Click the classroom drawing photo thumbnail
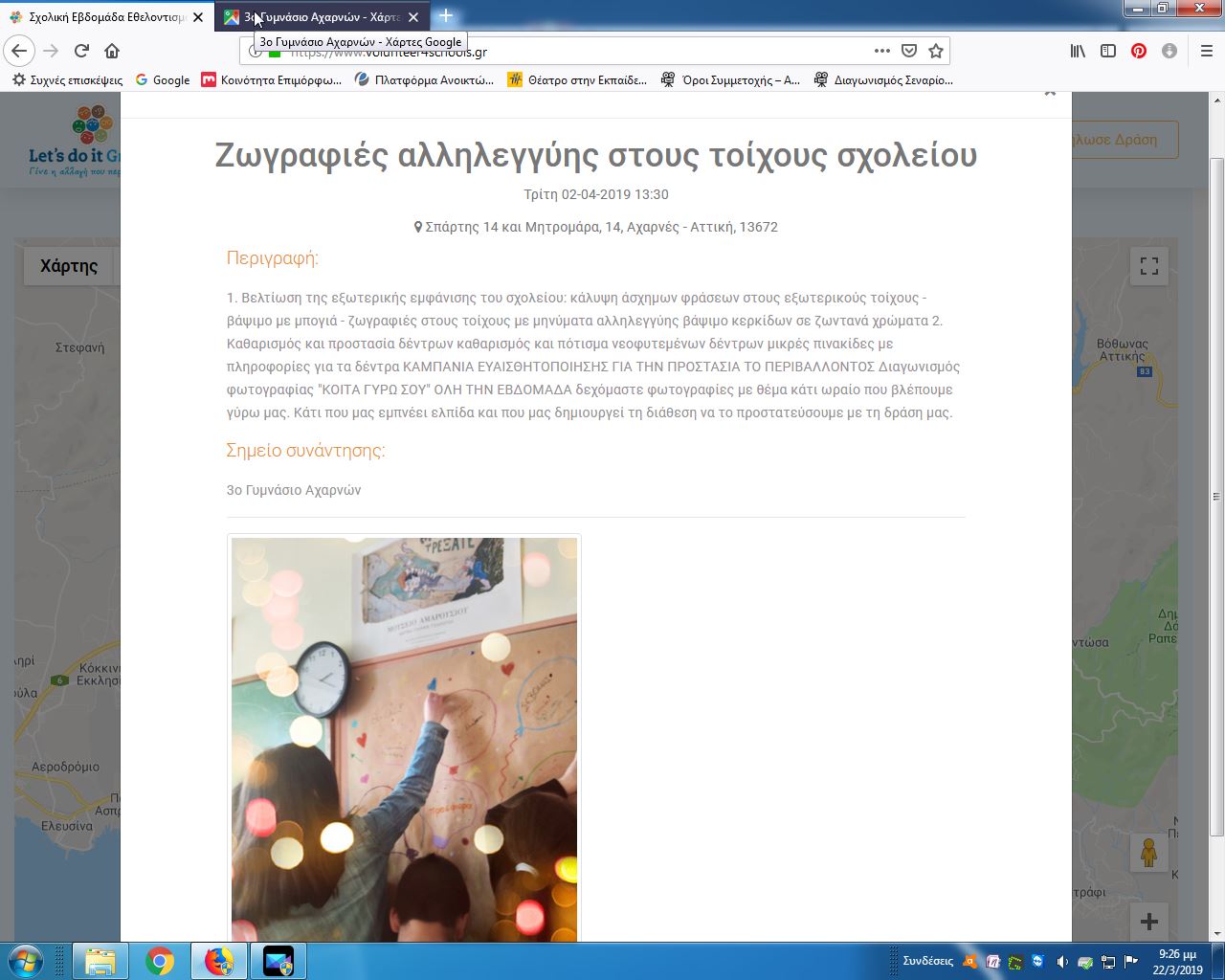Screen dimensions: 1225x980 [404, 739]
